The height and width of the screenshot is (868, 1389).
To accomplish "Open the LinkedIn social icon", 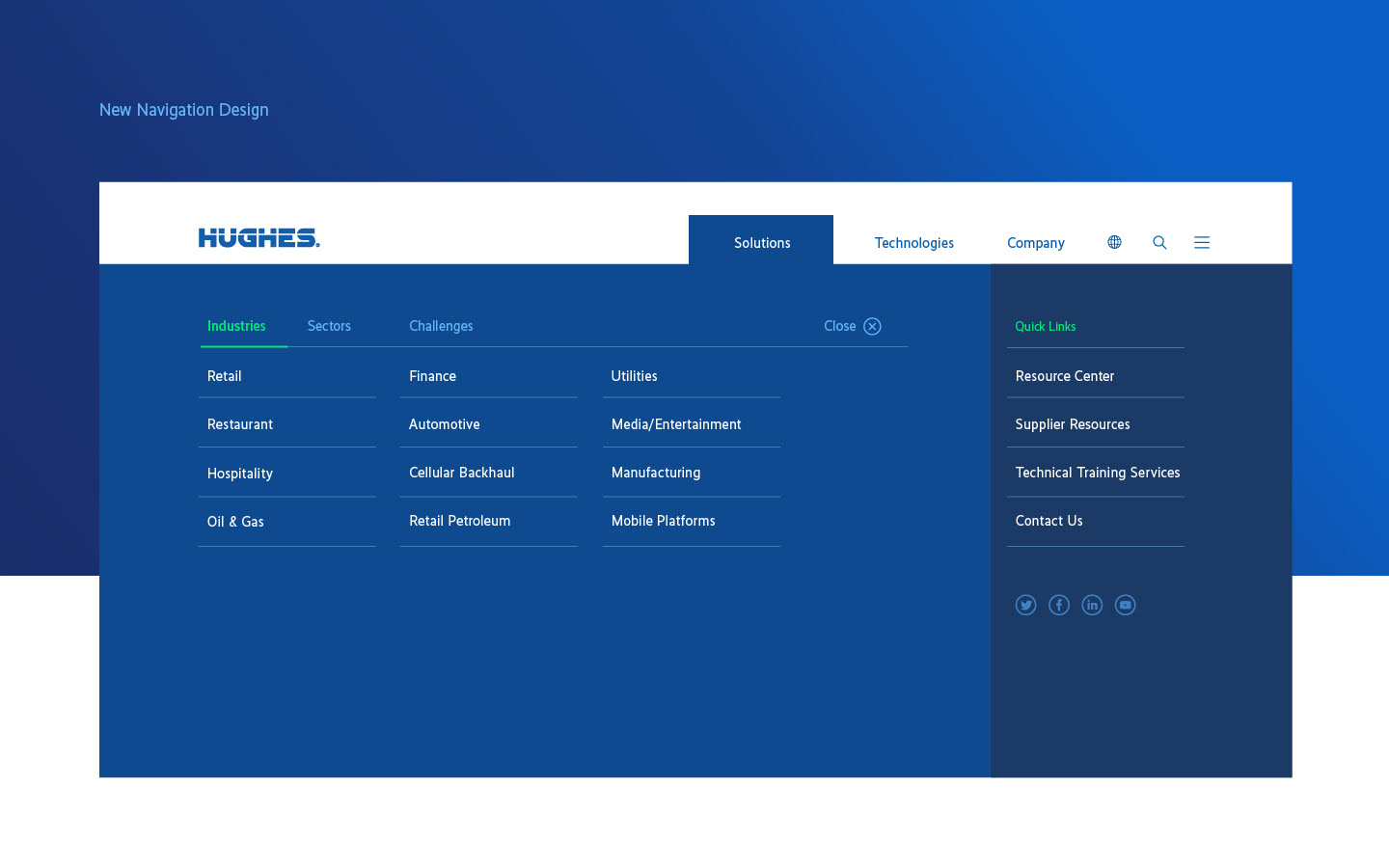I will [x=1092, y=605].
